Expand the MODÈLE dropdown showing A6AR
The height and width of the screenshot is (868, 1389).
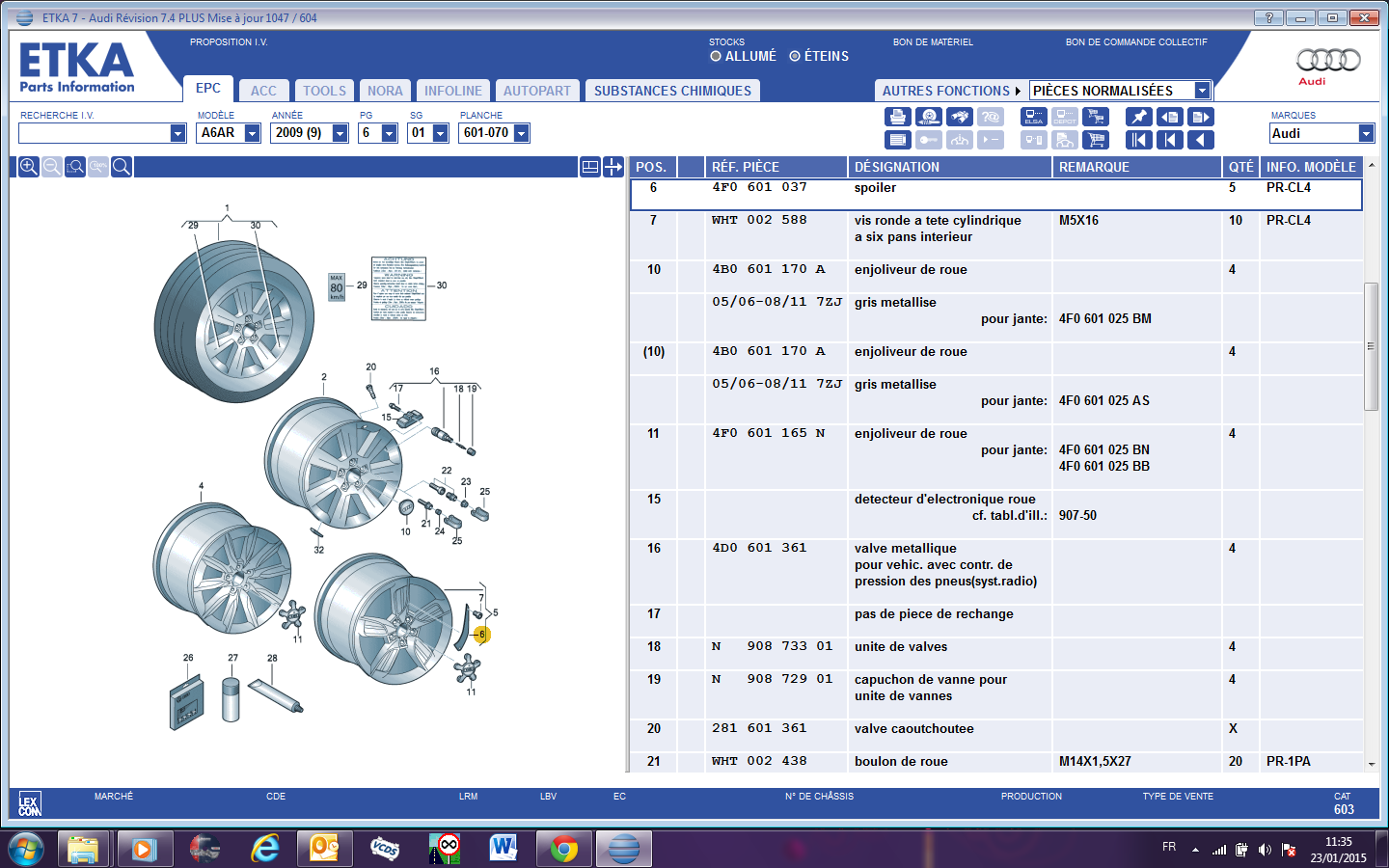coord(252,133)
